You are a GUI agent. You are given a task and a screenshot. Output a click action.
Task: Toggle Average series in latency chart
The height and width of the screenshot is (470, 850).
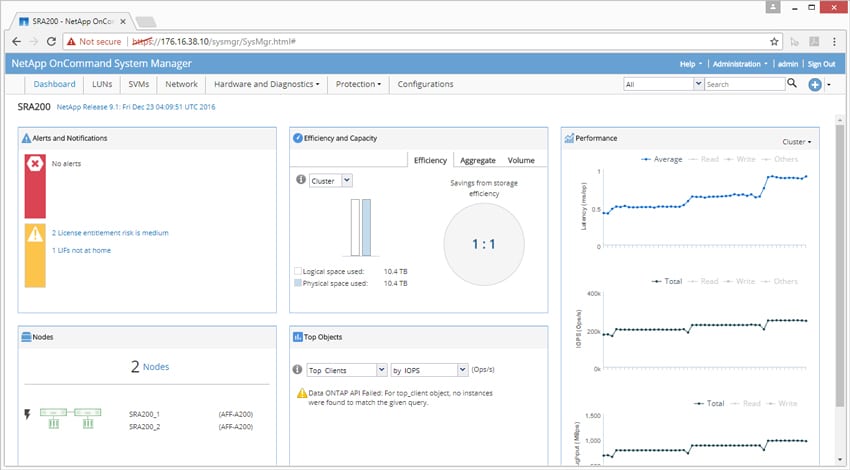[x=662, y=159]
